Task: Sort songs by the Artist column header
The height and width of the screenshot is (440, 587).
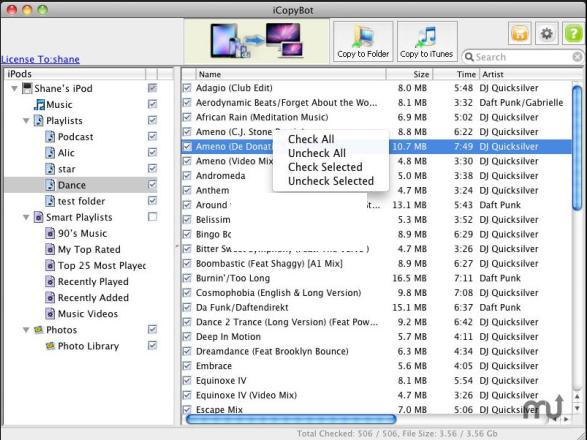Action: pyautogui.click(x=531, y=74)
